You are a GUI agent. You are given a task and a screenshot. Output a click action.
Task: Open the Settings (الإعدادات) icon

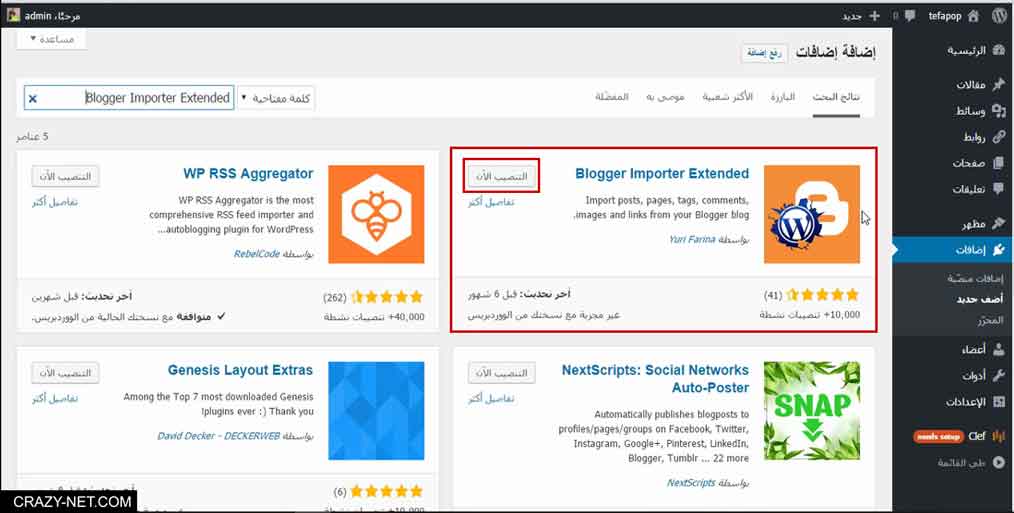coord(998,402)
